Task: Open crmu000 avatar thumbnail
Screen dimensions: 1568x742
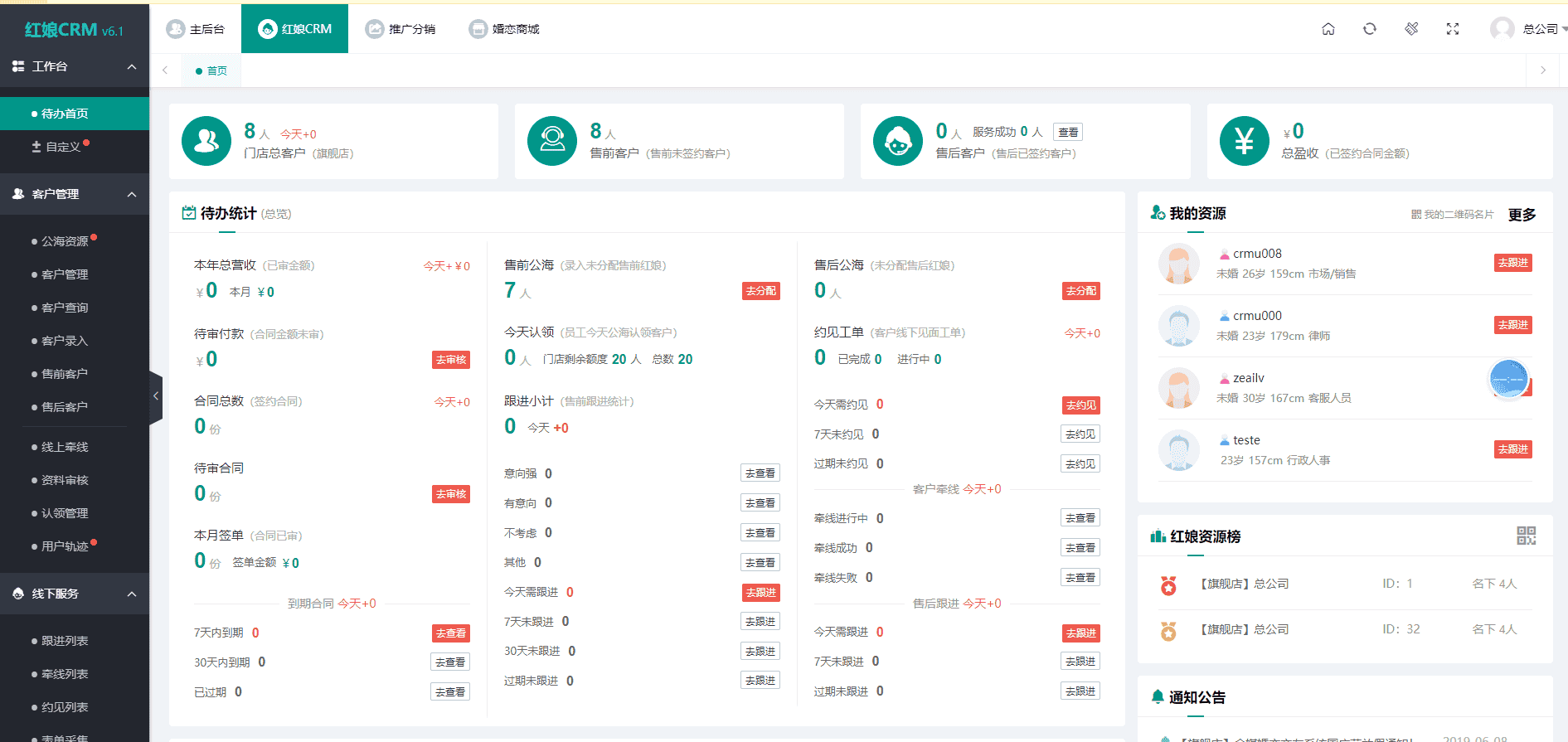Action: tap(1178, 326)
